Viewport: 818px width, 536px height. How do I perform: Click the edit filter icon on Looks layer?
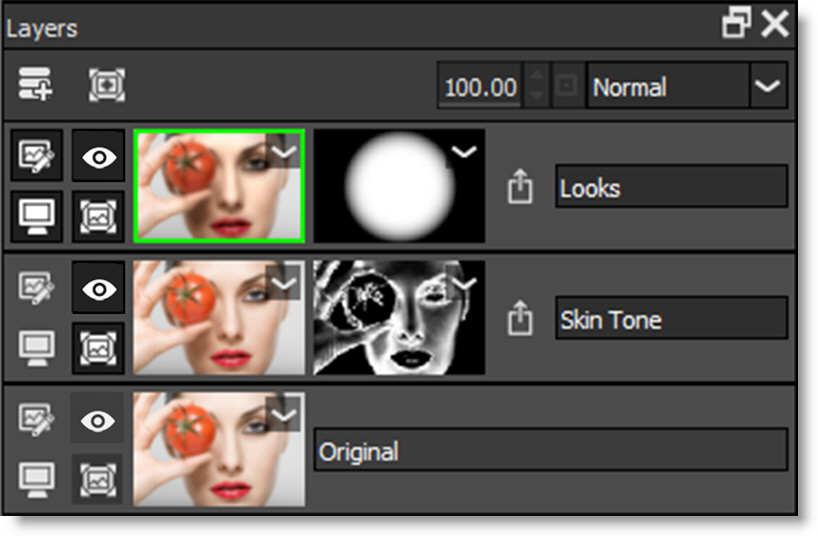(36, 155)
